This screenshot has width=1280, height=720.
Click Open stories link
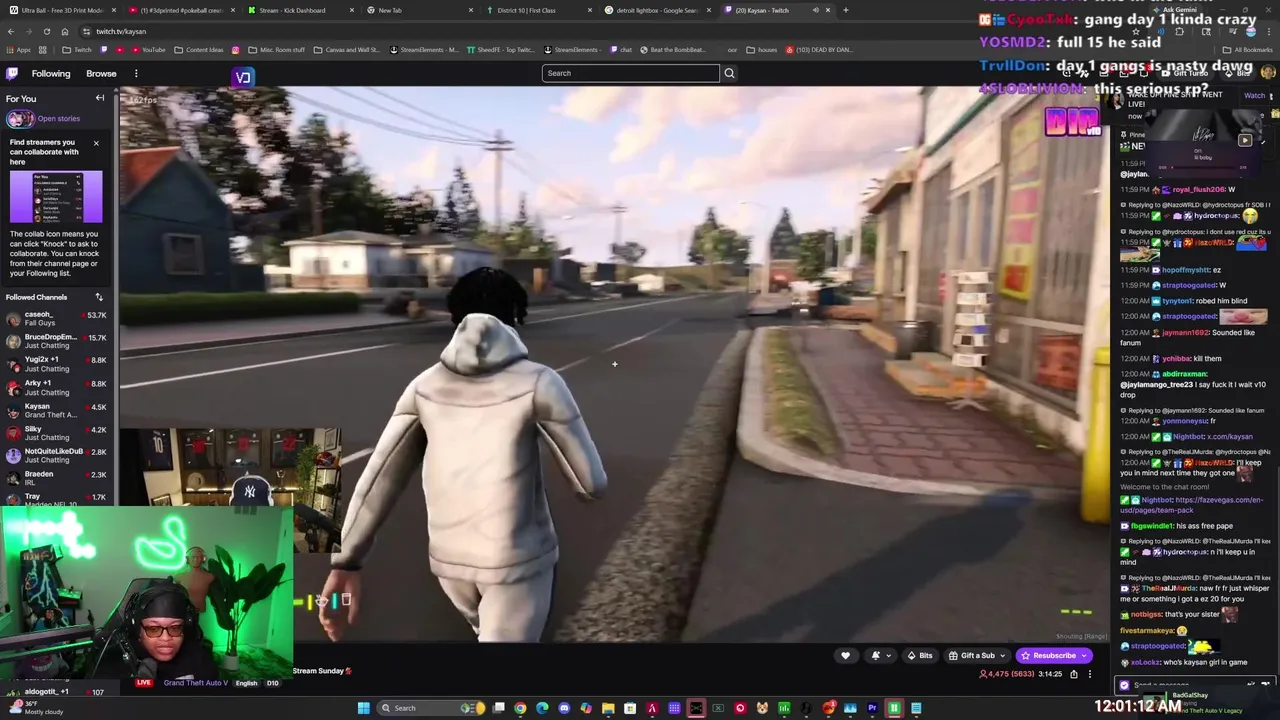(x=59, y=118)
